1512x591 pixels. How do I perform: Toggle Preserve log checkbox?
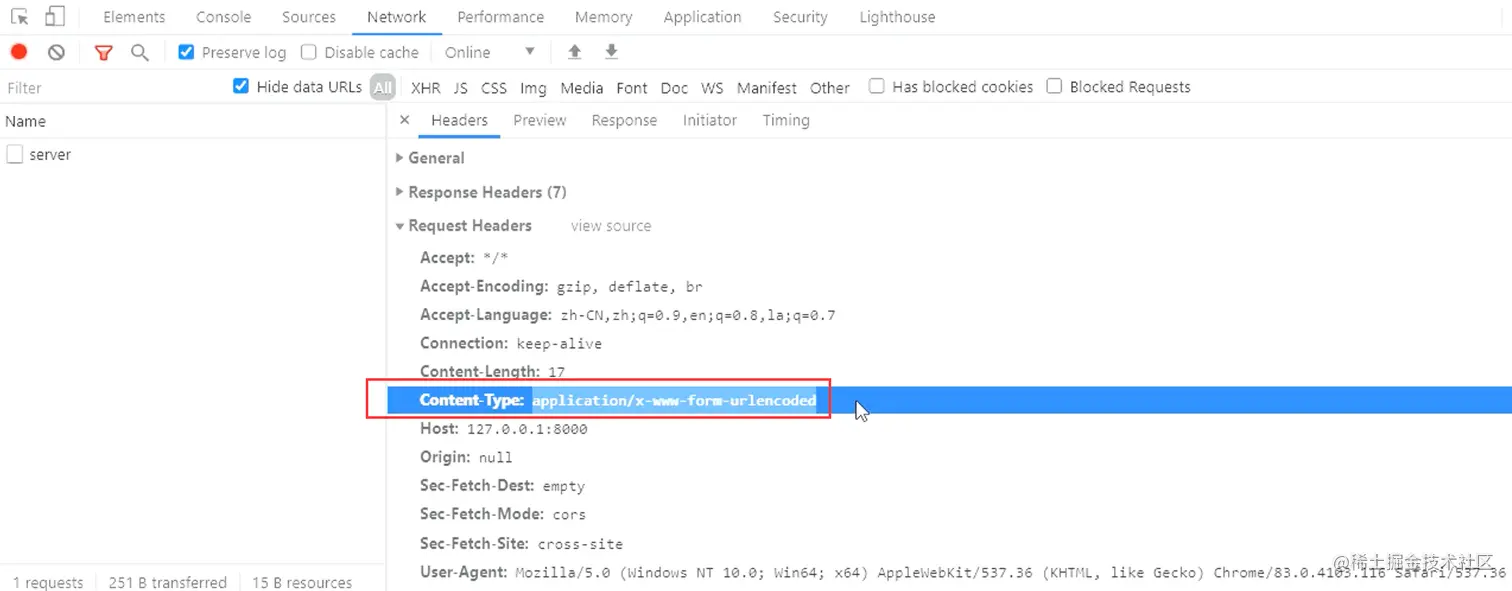(x=186, y=52)
